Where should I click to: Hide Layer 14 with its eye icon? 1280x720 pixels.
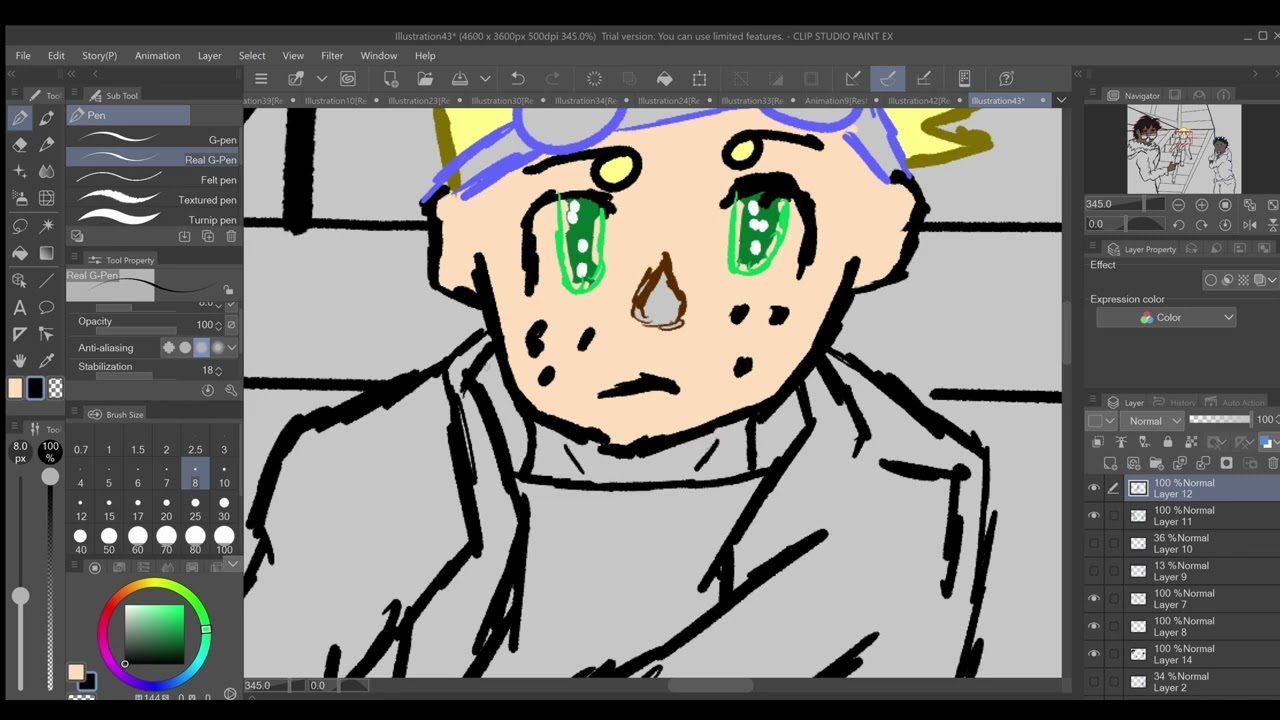click(x=1094, y=654)
